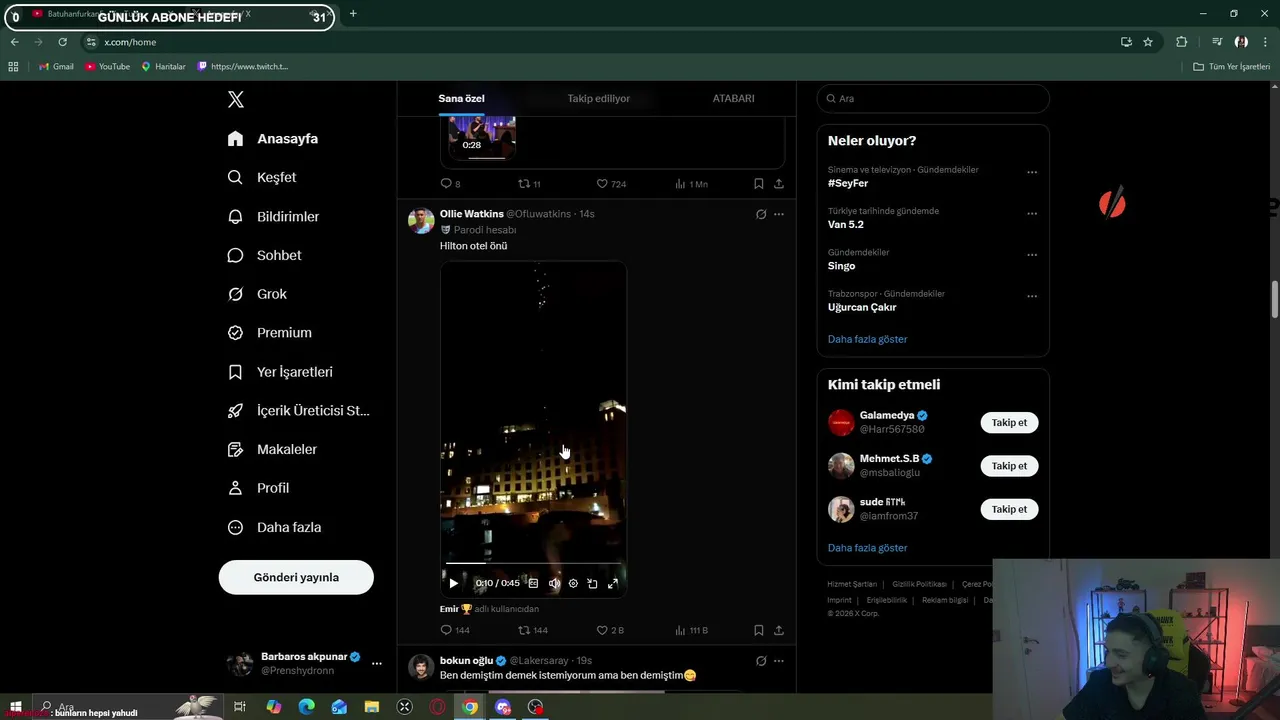Open Bildirimler notifications page
The height and width of the screenshot is (720, 1280).
coord(273,216)
